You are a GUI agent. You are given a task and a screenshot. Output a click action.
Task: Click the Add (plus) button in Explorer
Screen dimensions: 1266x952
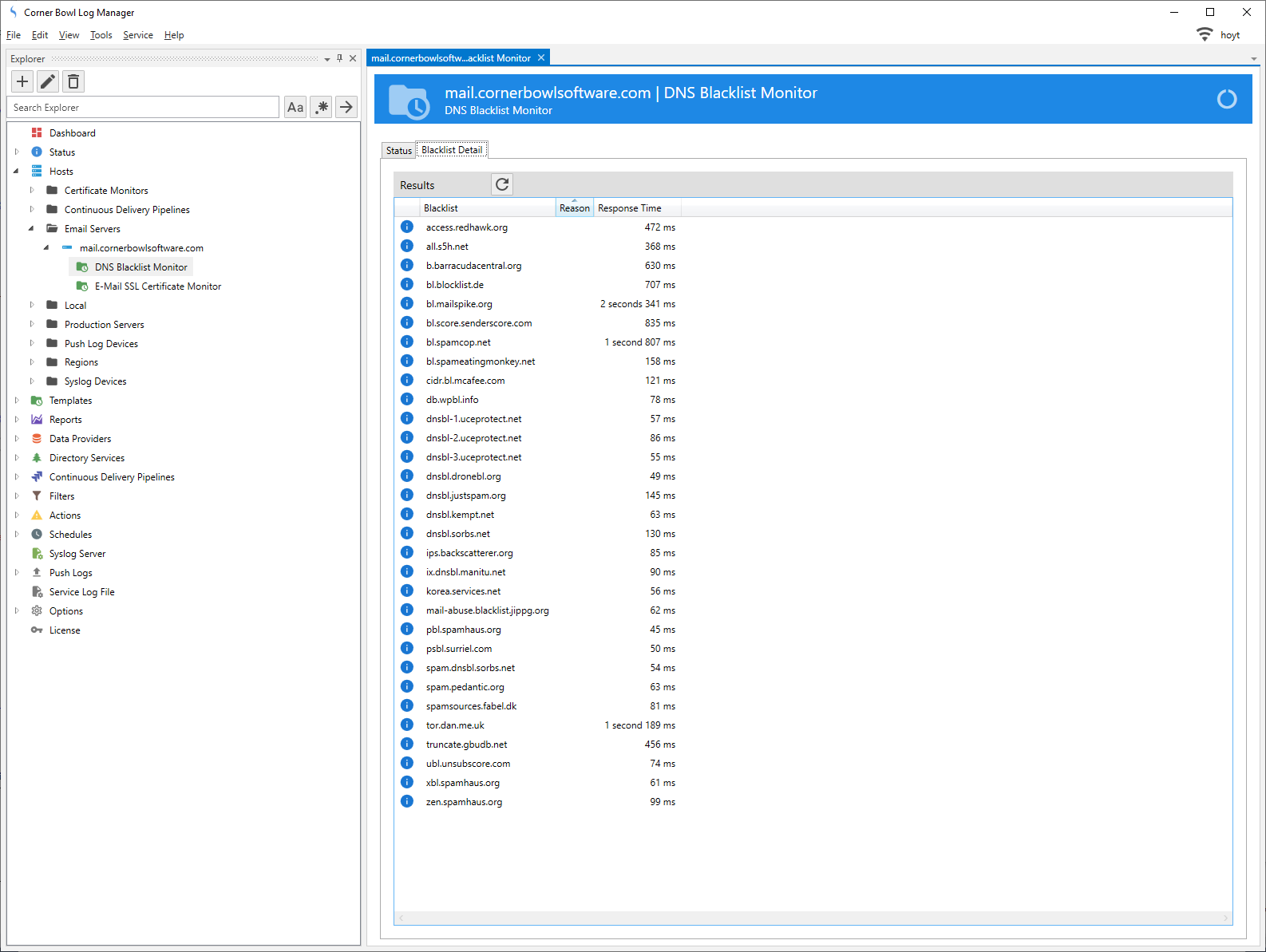[22, 81]
